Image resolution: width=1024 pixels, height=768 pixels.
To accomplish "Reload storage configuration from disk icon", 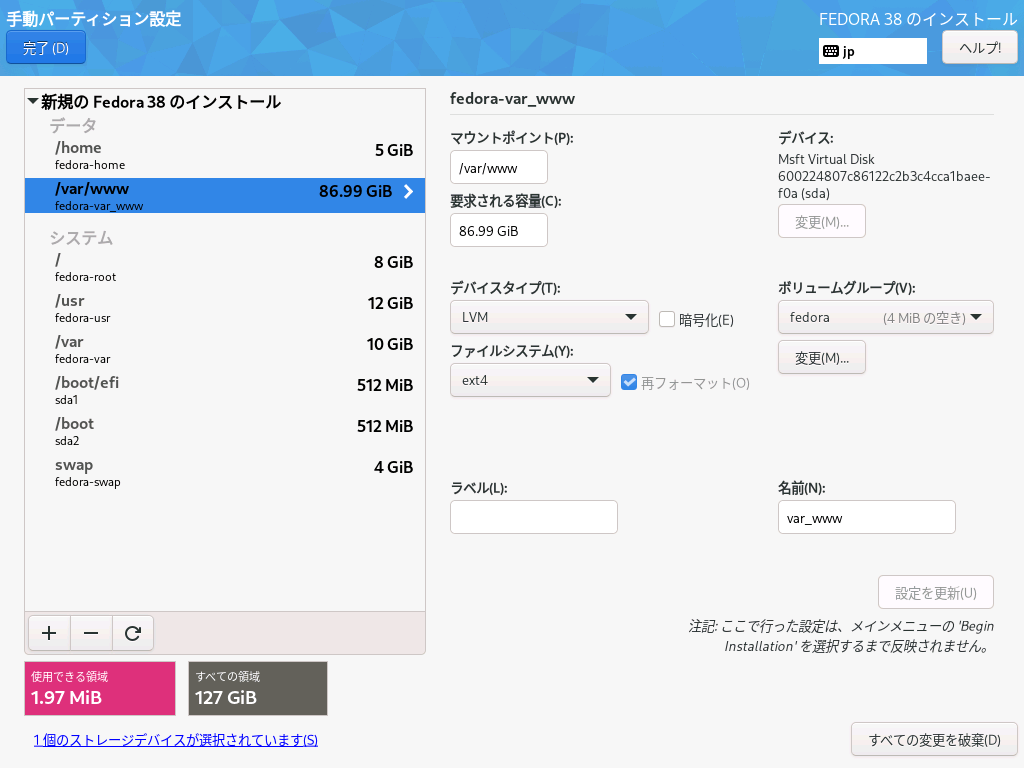I will 133,633.
